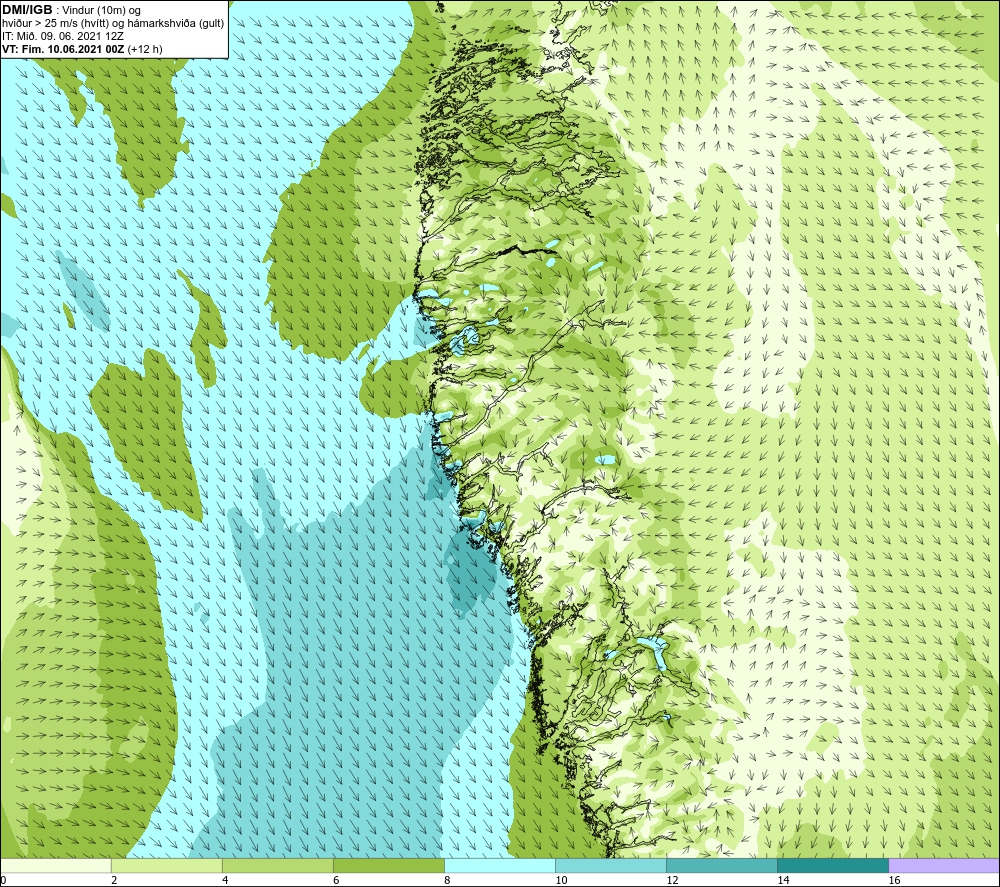
Task: Click the 2–4 m/s light green swatch
Action: (x=166, y=865)
